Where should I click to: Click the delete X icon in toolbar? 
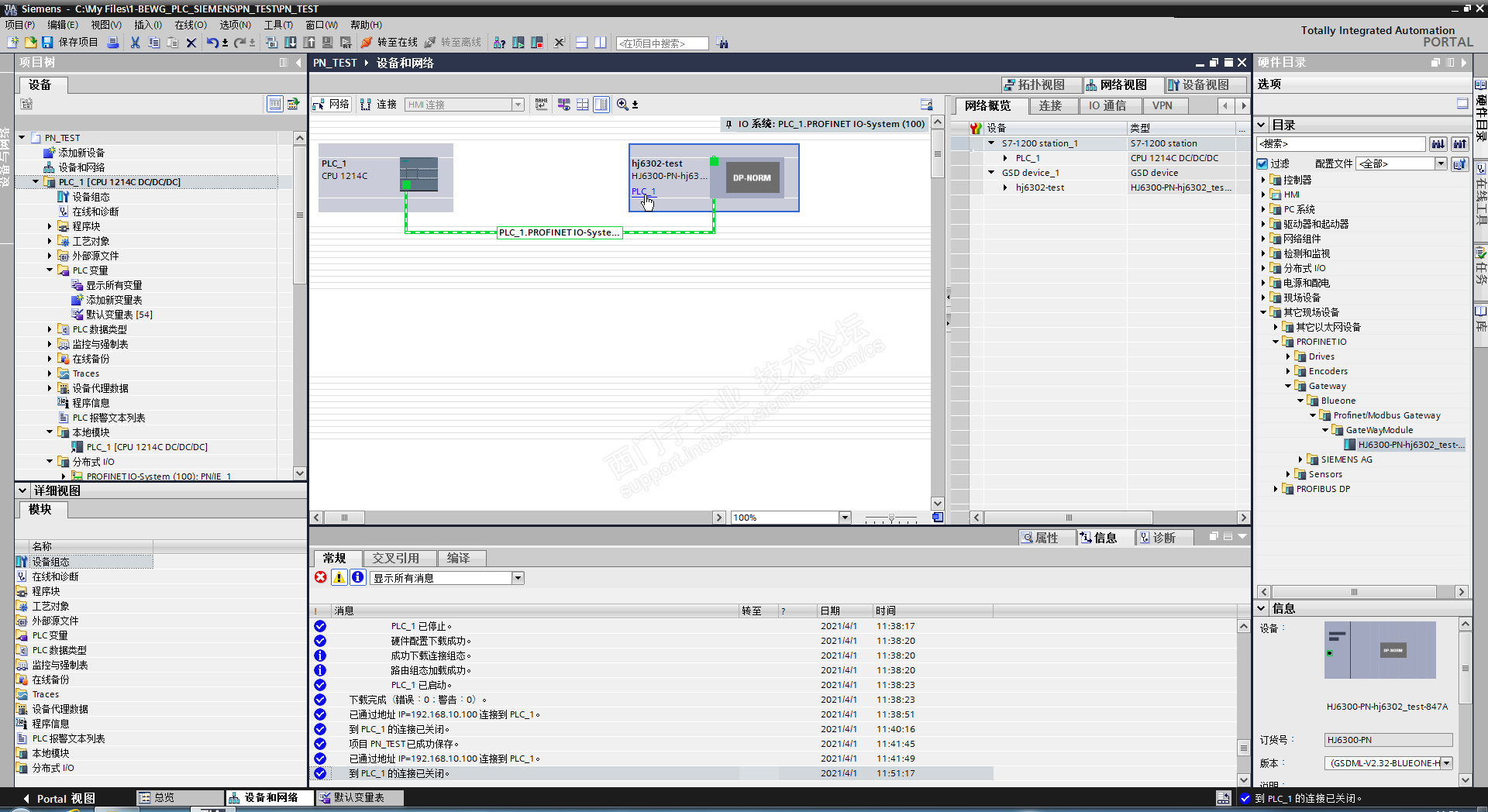click(191, 43)
